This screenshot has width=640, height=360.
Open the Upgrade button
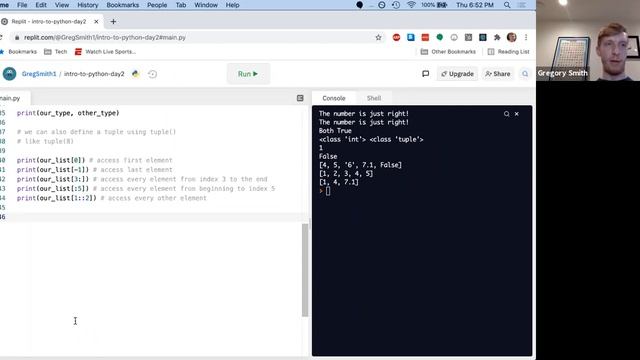pyautogui.click(x=457, y=74)
